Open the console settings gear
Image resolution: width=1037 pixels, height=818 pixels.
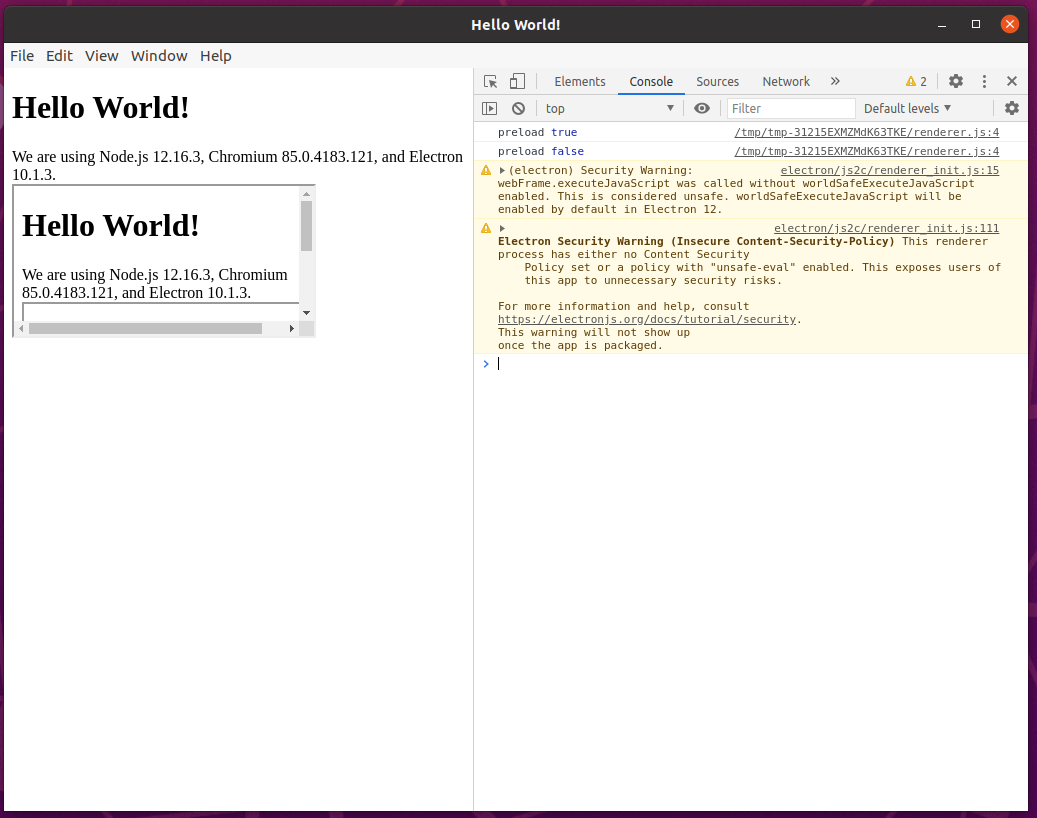tap(1012, 108)
